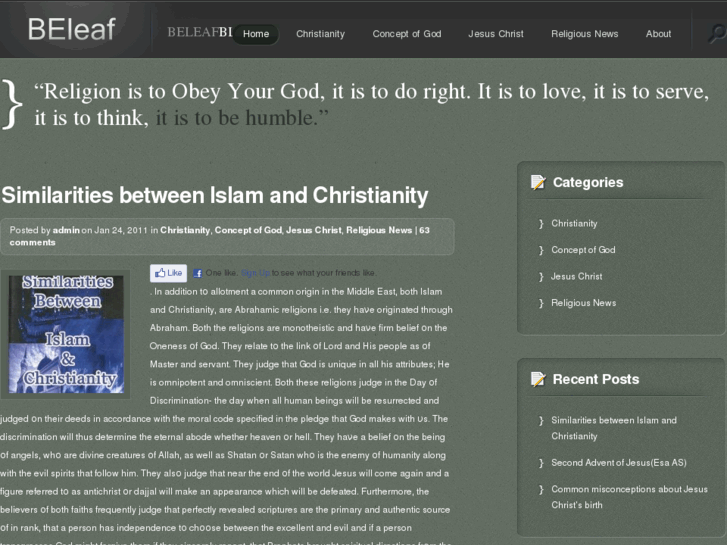Open Concept of God tag in post meta
The width and height of the screenshot is (727, 545).
point(248,230)
